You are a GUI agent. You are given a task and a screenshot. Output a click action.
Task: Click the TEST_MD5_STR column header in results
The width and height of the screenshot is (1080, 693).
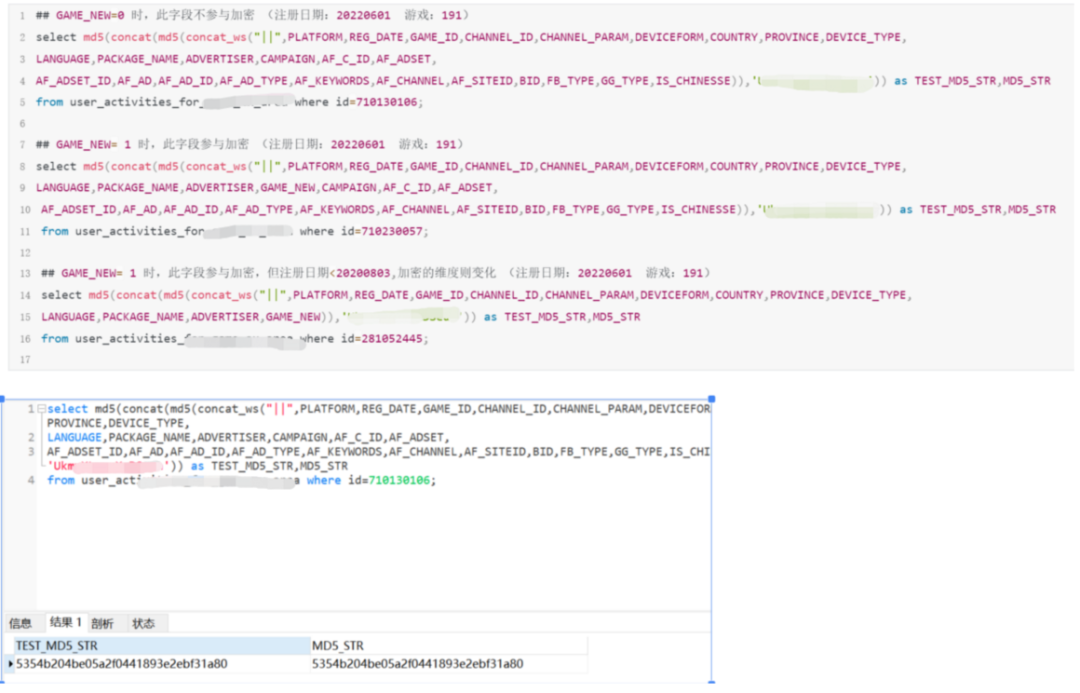tap(161, 645)
